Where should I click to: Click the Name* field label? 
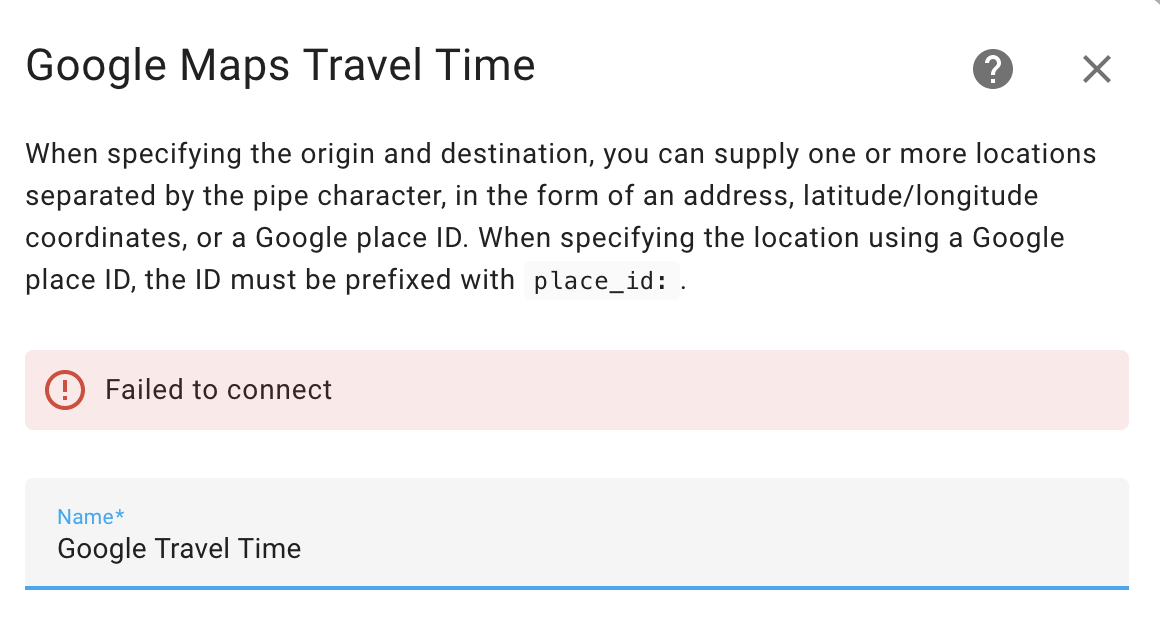coord(90,517)
